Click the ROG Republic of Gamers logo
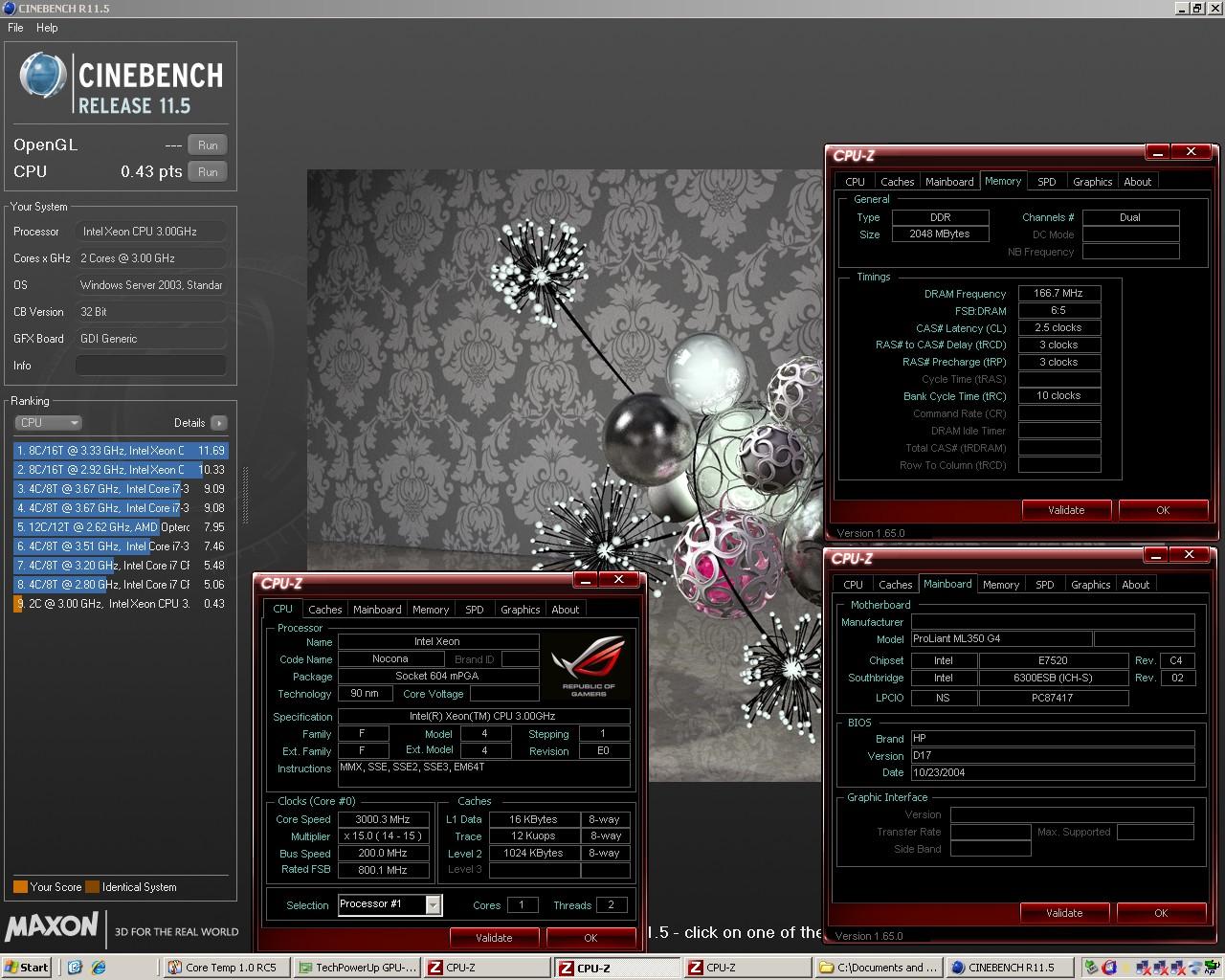 click(x=589, y=665)
